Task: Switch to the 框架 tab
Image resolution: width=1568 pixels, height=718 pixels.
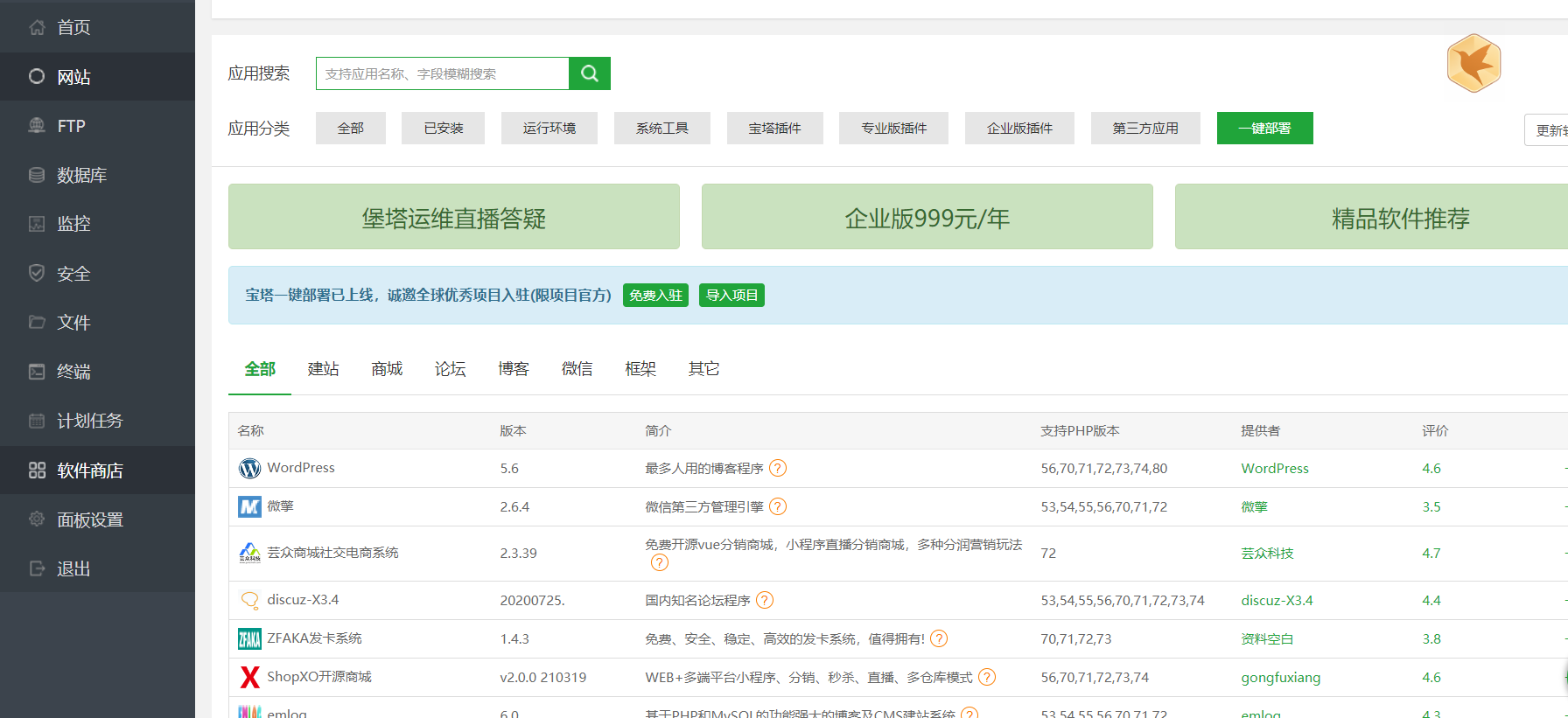Action: (640, 369)
